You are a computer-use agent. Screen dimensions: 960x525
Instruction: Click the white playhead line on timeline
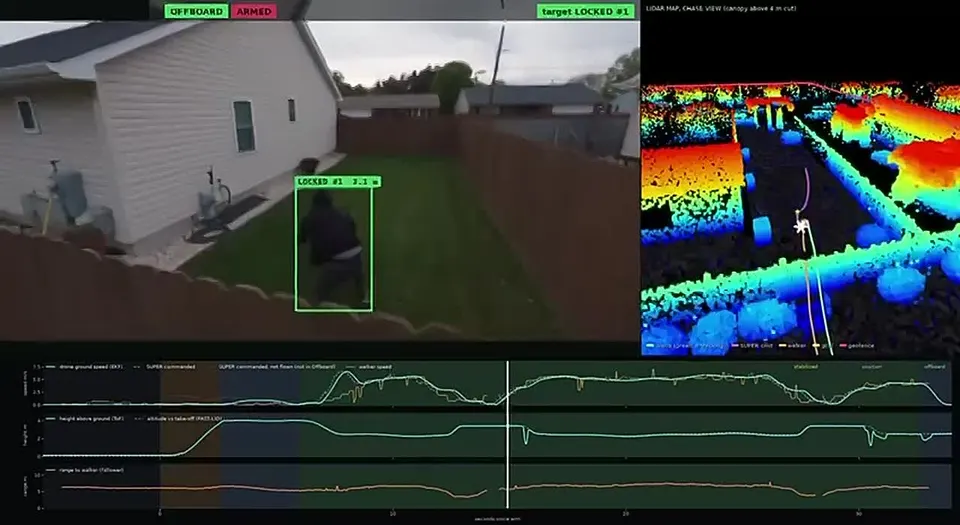[508, 434]
